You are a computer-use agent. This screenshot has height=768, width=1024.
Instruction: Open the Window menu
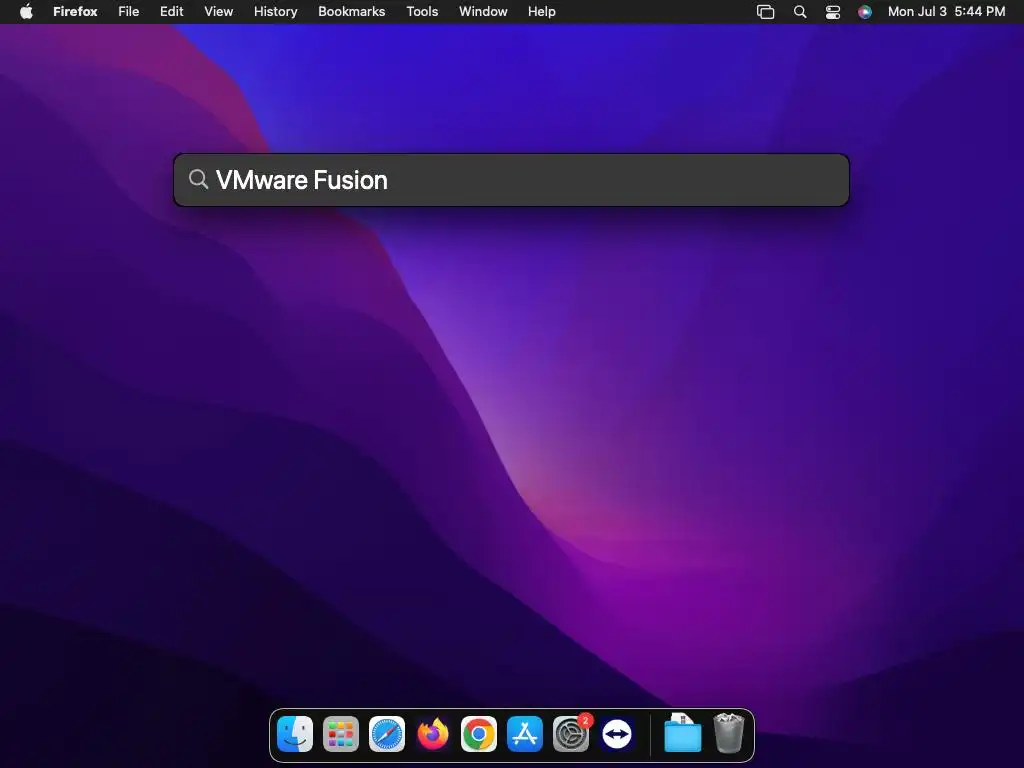coord(483,12)
